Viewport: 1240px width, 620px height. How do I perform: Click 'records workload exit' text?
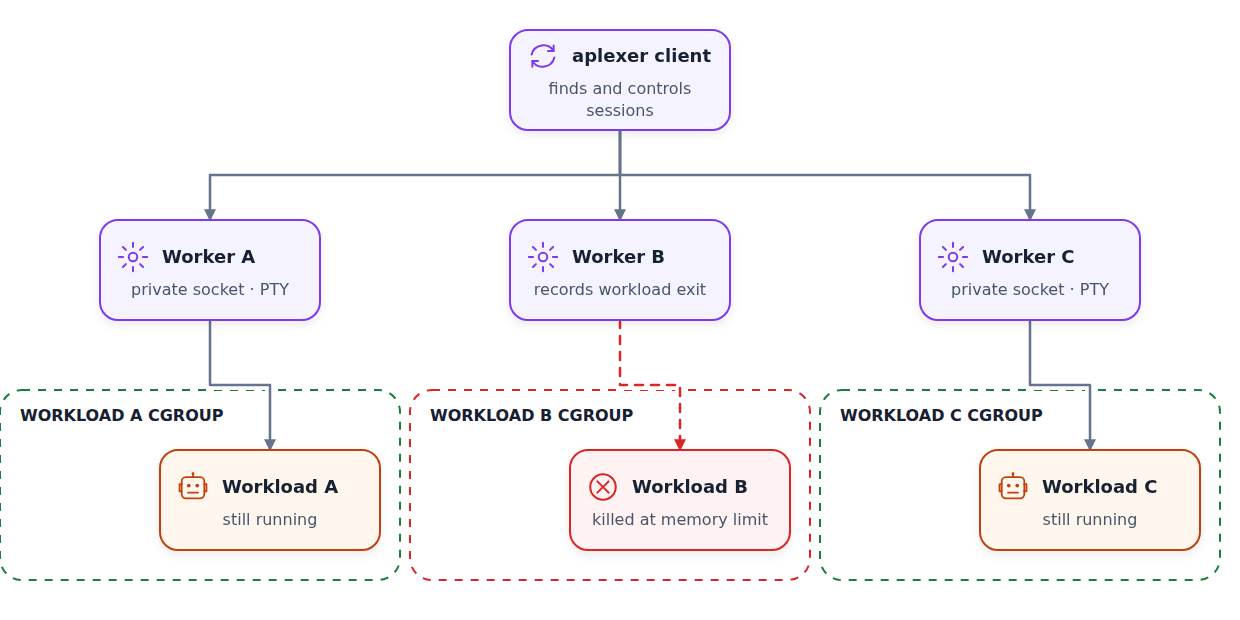click(x=620, y=290)
